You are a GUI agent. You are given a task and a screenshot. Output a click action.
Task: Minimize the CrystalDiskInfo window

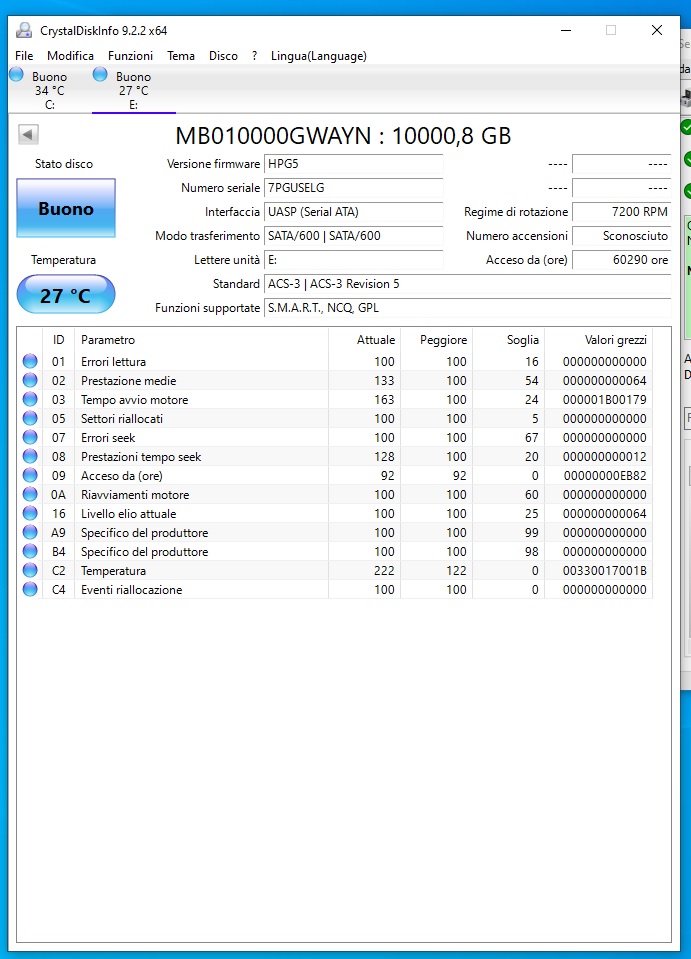pos(566,30)
